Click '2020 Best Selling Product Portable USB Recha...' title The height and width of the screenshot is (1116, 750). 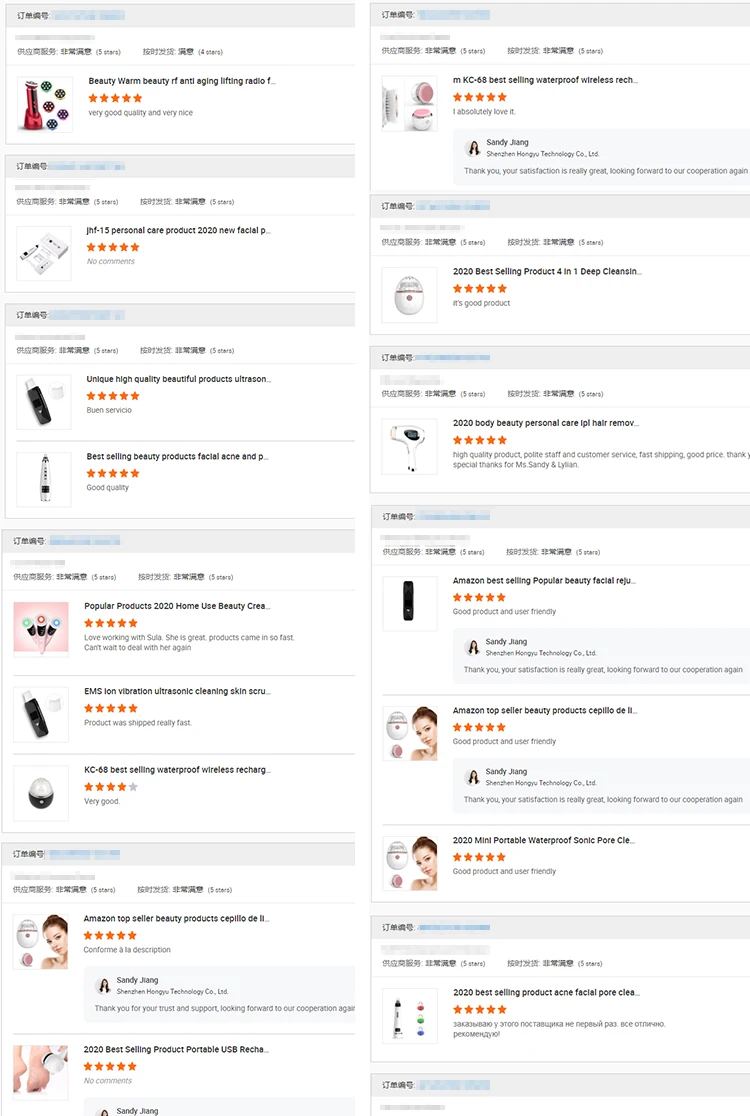tap(176, 1050)
